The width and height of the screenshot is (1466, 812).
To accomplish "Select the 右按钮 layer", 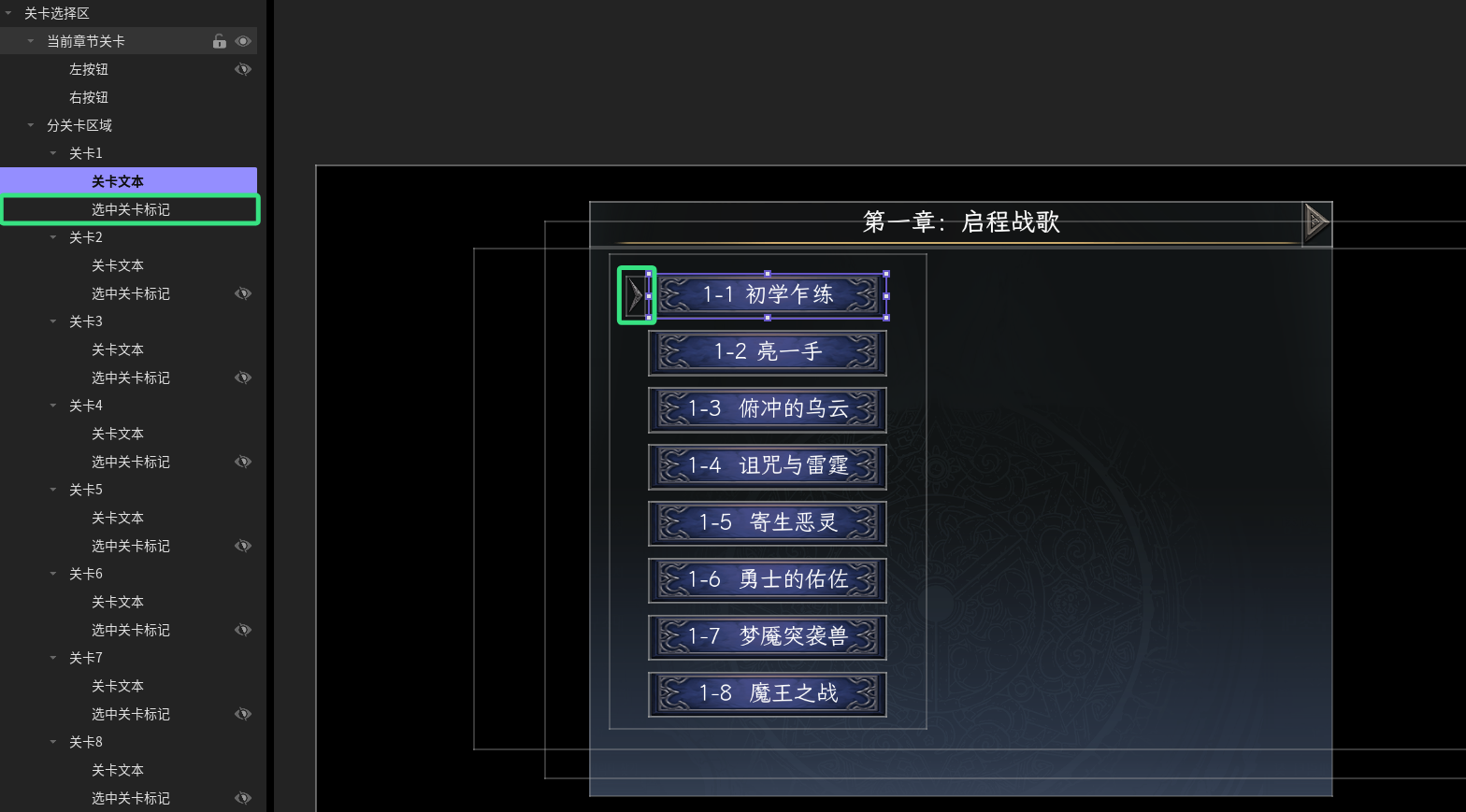I will tap(89, 97).
